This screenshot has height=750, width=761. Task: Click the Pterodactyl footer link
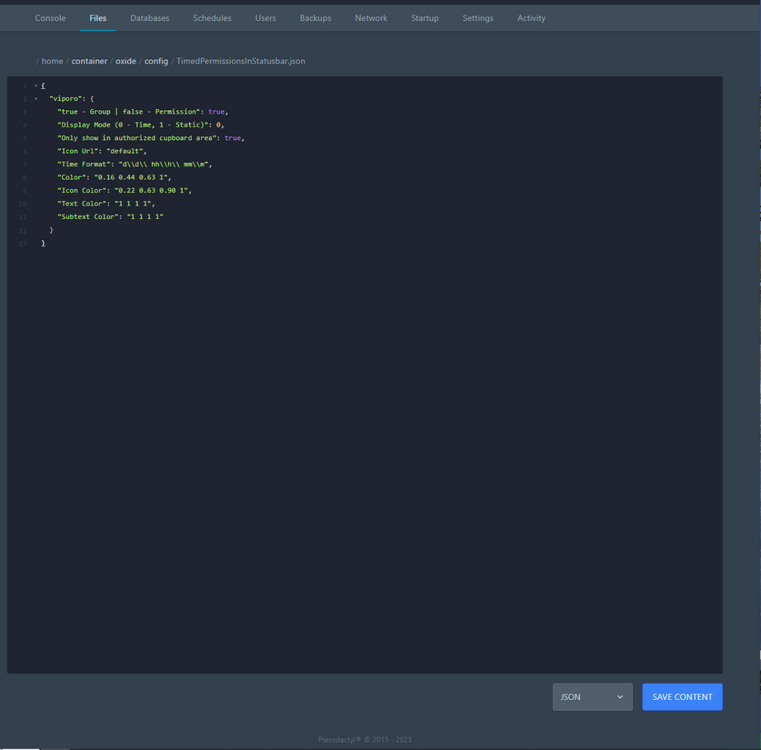[340, 740]
